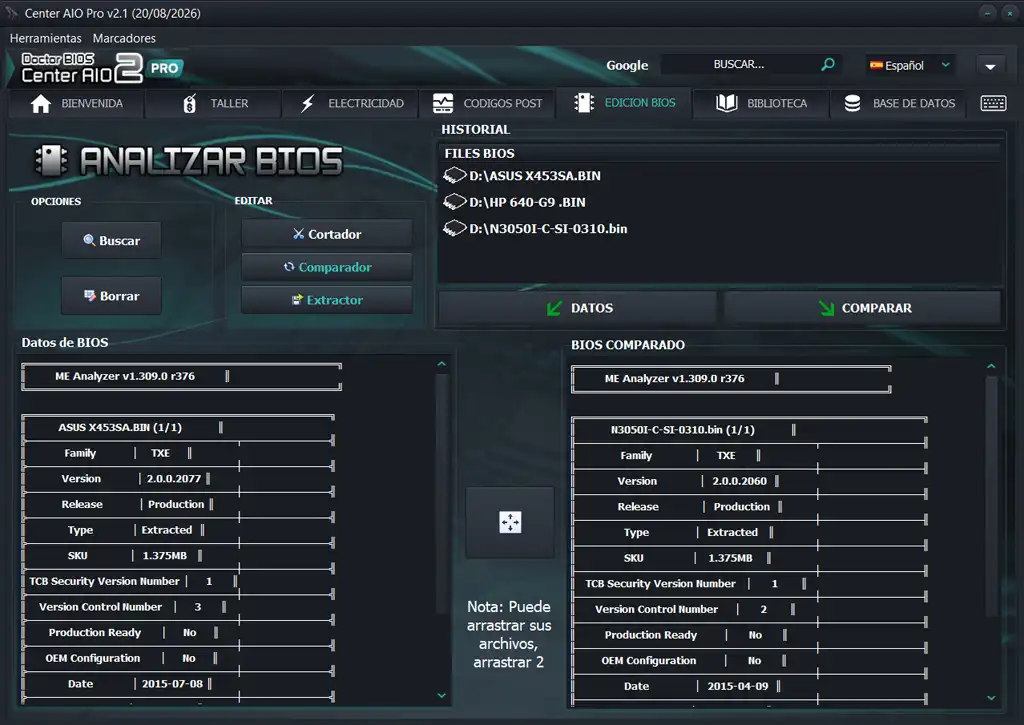This screenshot has width=1024, height=725.
Task: Click Version Control Number value 2
Action: [x=763, y=609]
